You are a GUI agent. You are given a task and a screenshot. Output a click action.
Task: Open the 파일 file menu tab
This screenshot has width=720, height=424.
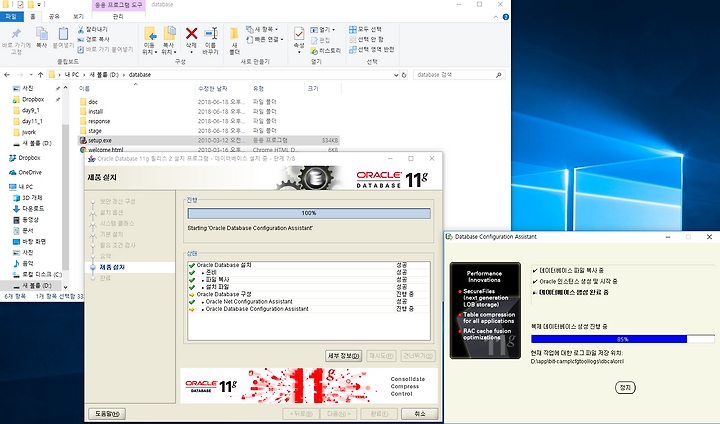click(11, 17)
